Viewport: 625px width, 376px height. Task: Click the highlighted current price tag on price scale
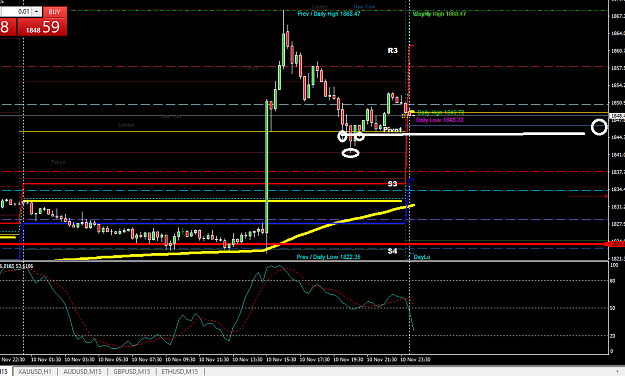(617, 116)
